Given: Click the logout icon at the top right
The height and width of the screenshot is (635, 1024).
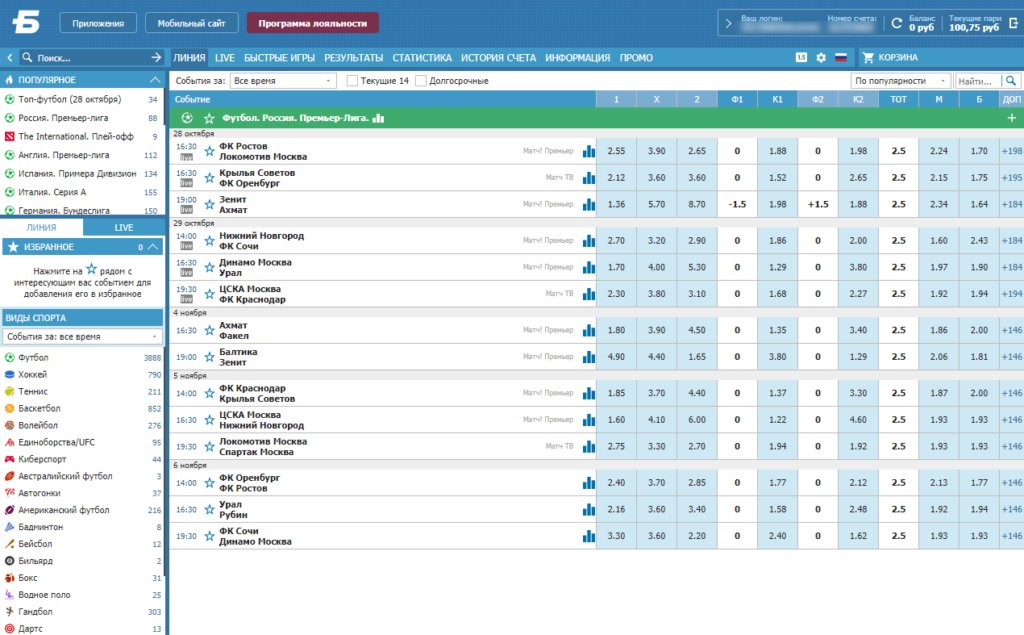Looking at the screenshot, I should pyautogui.click(x=1014, y=23).
